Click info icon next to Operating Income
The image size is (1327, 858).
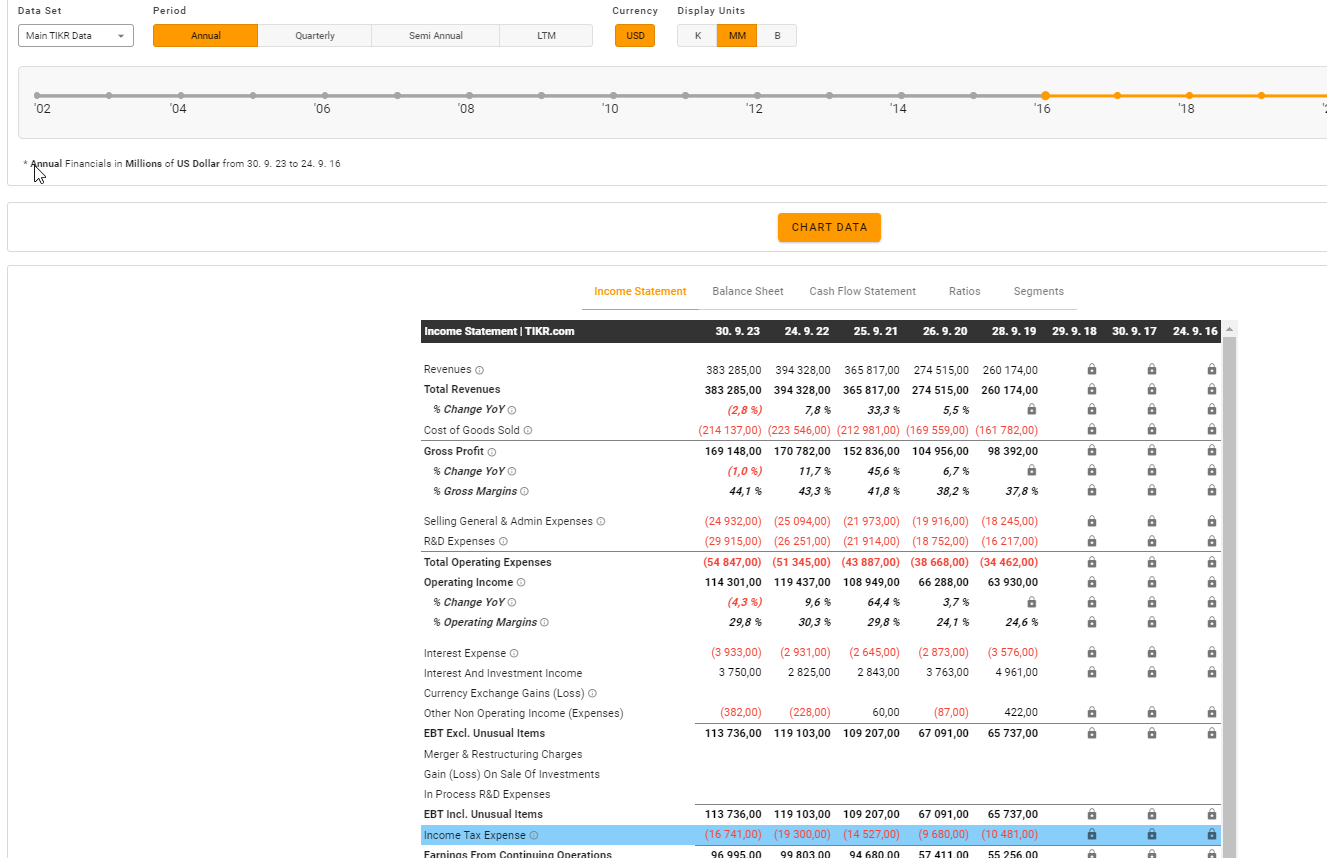click(521, 583)
